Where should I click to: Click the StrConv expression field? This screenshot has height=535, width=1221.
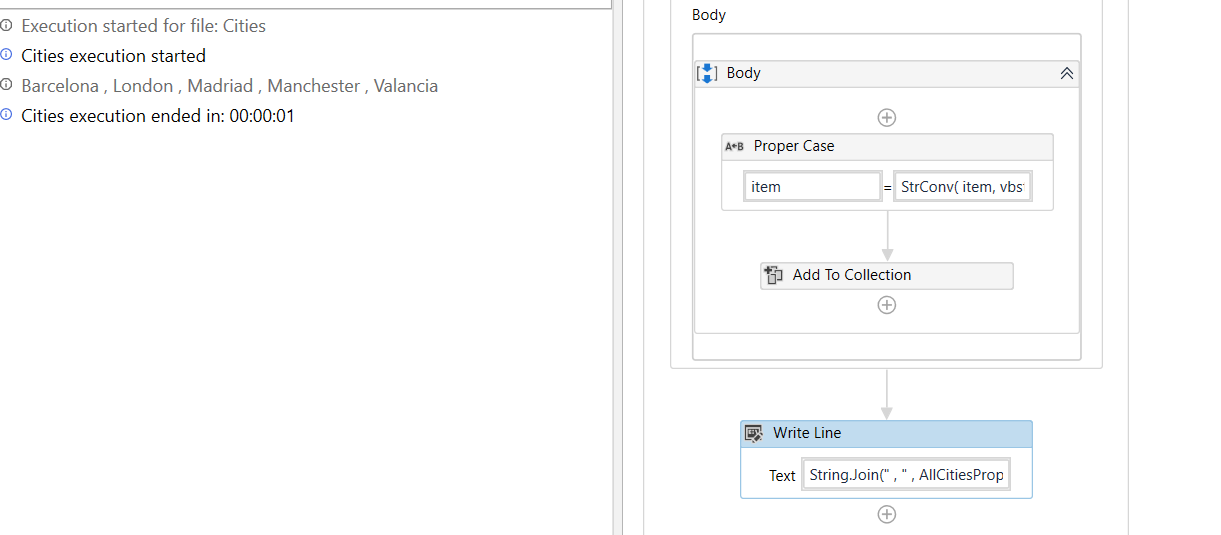coord(963,187)
